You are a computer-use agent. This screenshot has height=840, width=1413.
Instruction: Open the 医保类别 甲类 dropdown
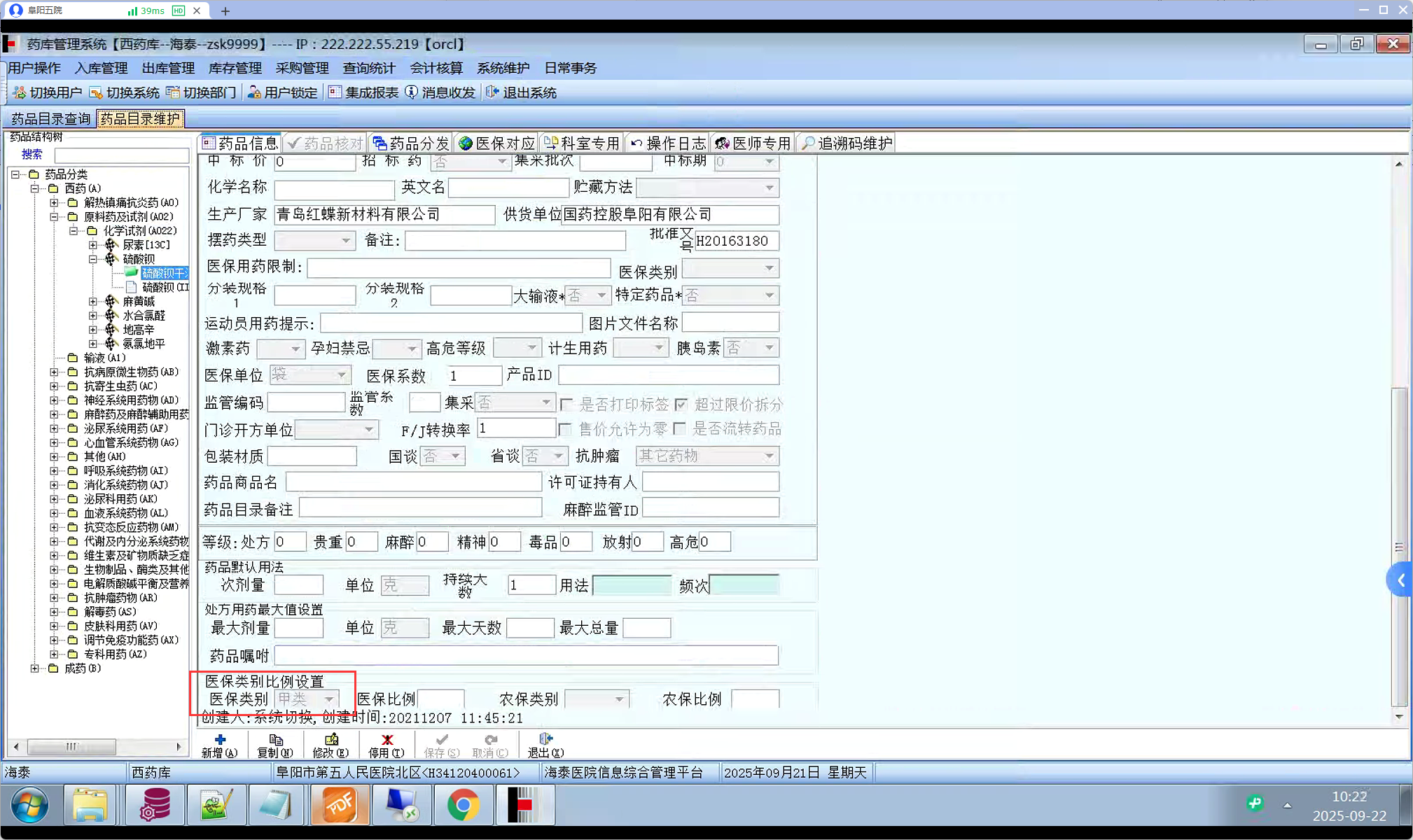coord(328,699)
